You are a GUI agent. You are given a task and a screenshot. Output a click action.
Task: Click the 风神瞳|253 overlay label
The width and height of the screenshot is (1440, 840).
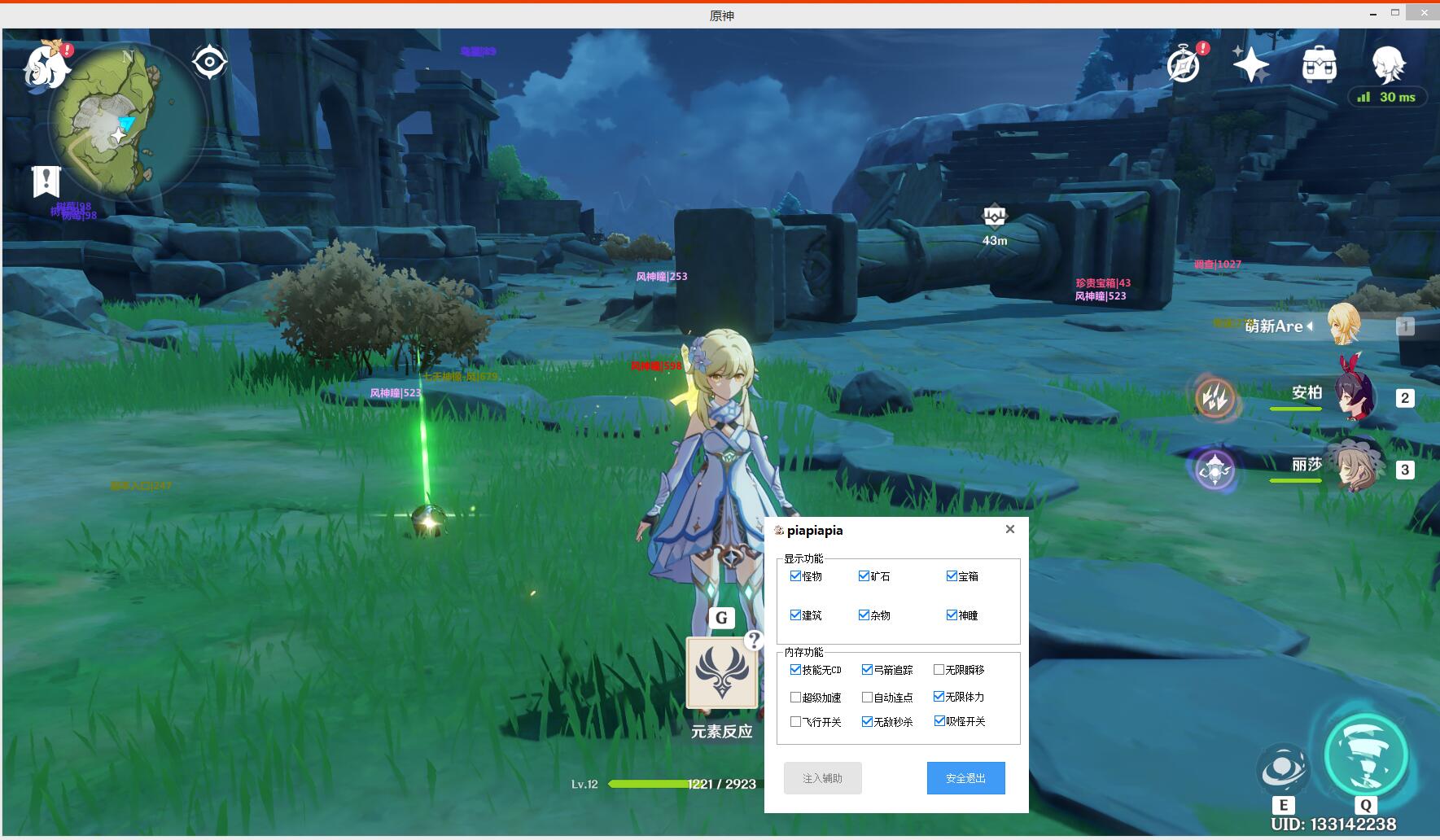click(x=662, y=277)
